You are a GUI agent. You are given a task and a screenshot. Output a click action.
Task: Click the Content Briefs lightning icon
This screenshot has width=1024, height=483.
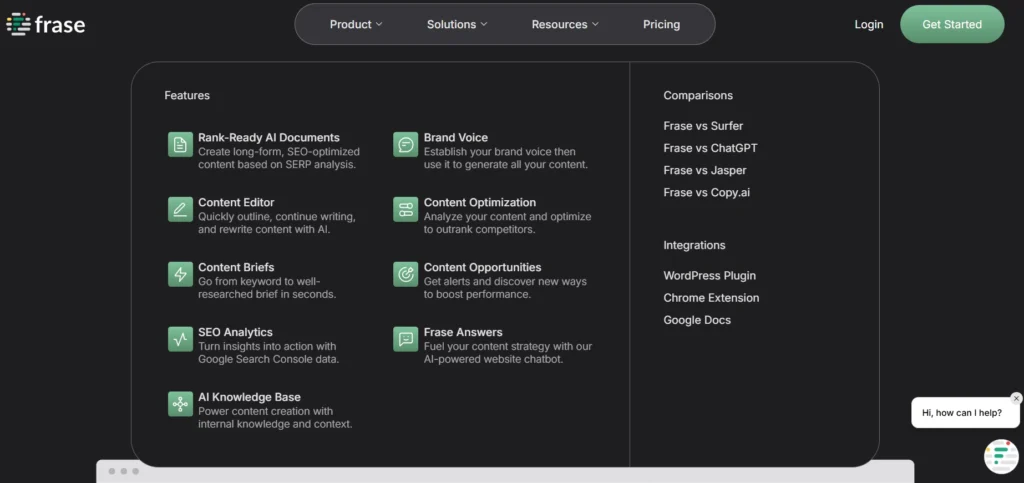[180, 274]
